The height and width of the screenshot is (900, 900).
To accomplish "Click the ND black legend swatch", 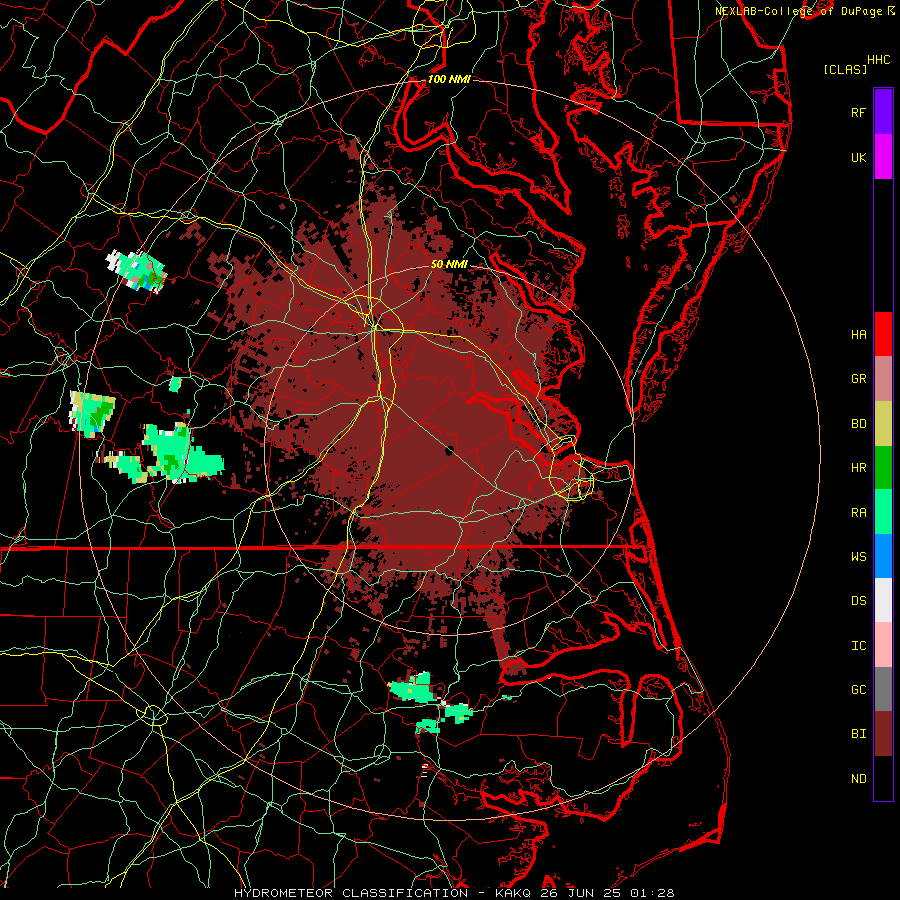I will pyautogui.click(x=883, y=778).
